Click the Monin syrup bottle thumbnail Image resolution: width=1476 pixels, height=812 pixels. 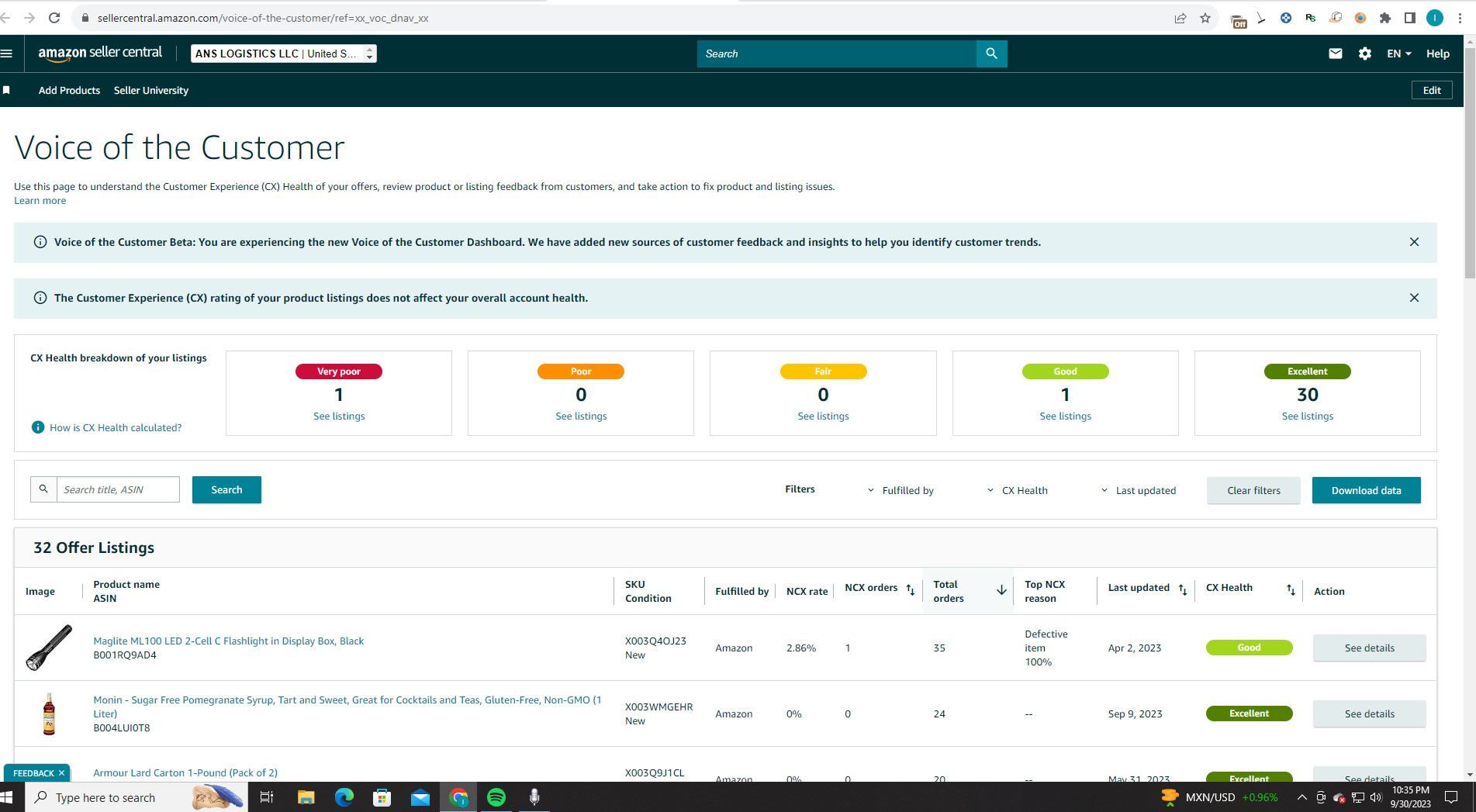49,714
